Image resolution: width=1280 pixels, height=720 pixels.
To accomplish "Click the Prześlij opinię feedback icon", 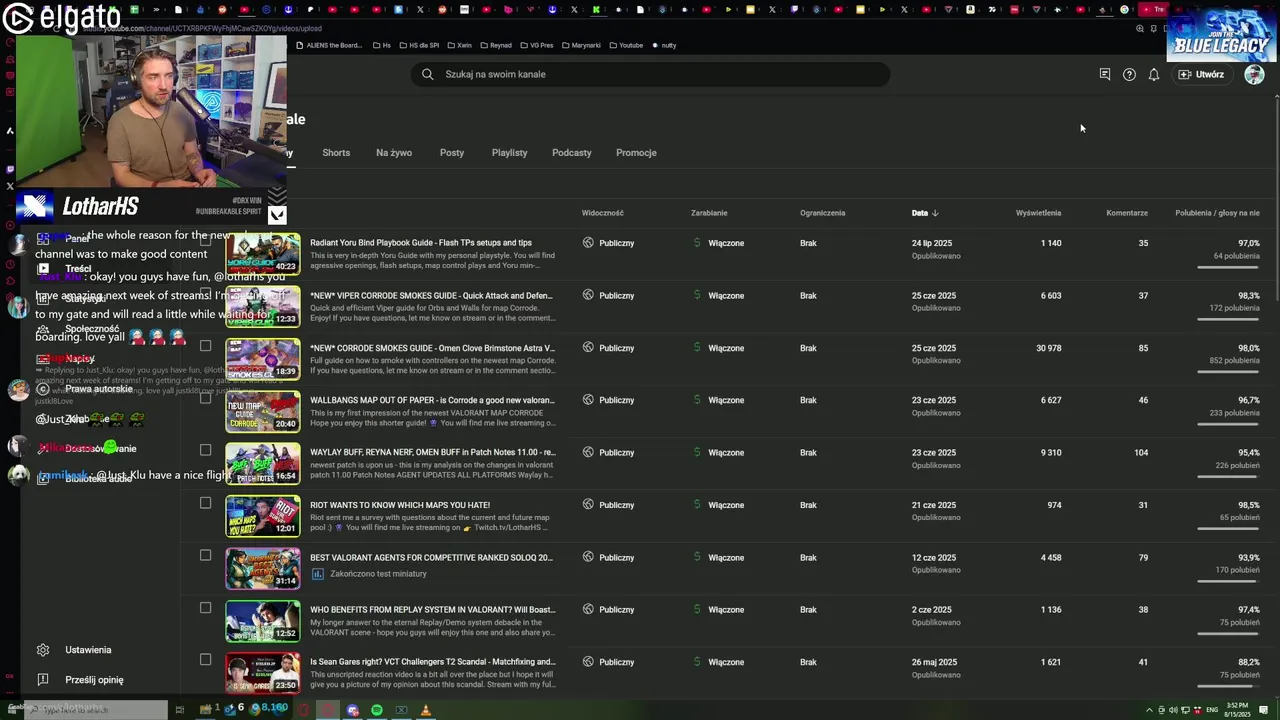I will [43, 680].
